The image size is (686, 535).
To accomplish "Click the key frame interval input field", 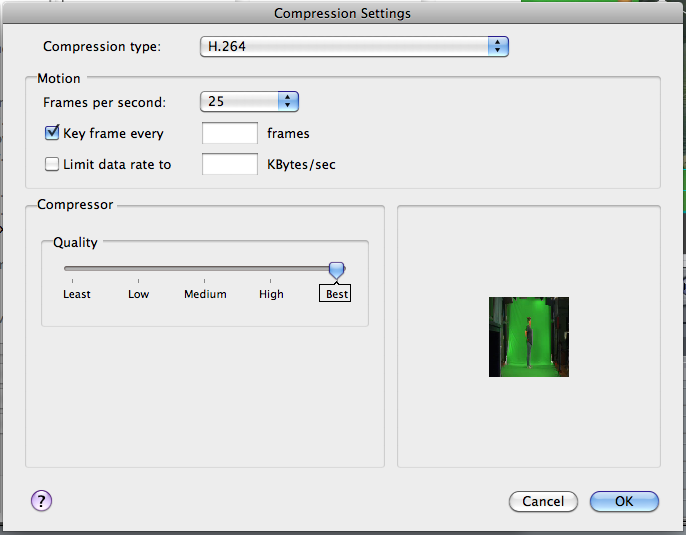I will pyautogui.click(x=230, y=133).
